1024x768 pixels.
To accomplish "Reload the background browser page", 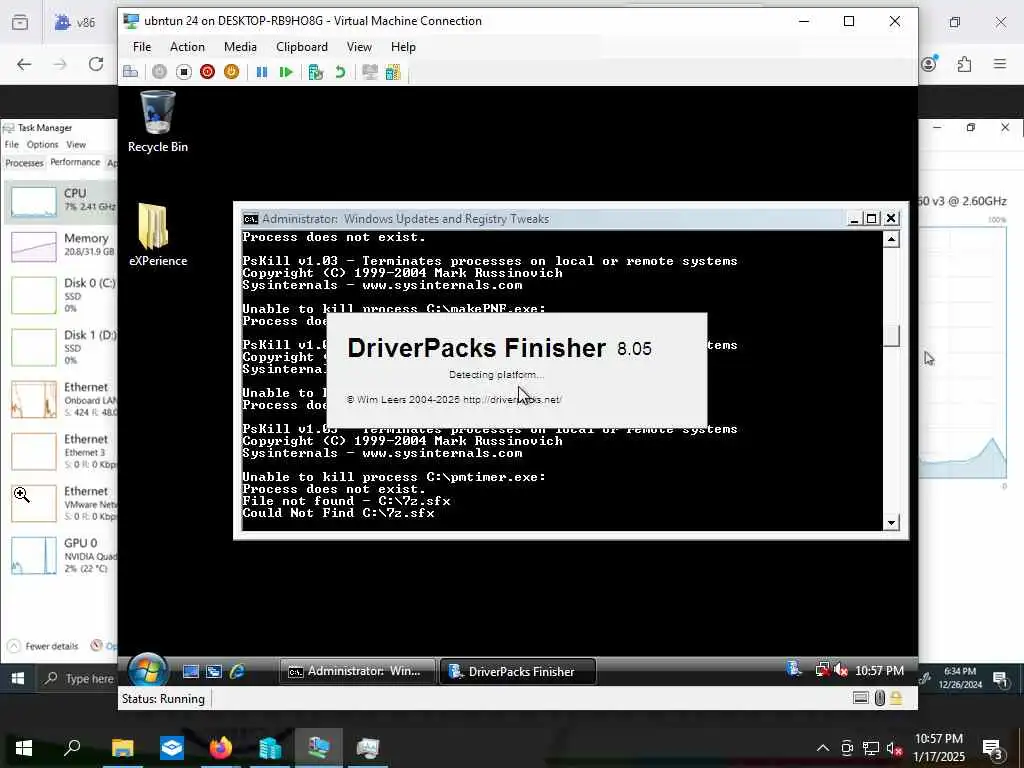I will (x=96, y=64).
